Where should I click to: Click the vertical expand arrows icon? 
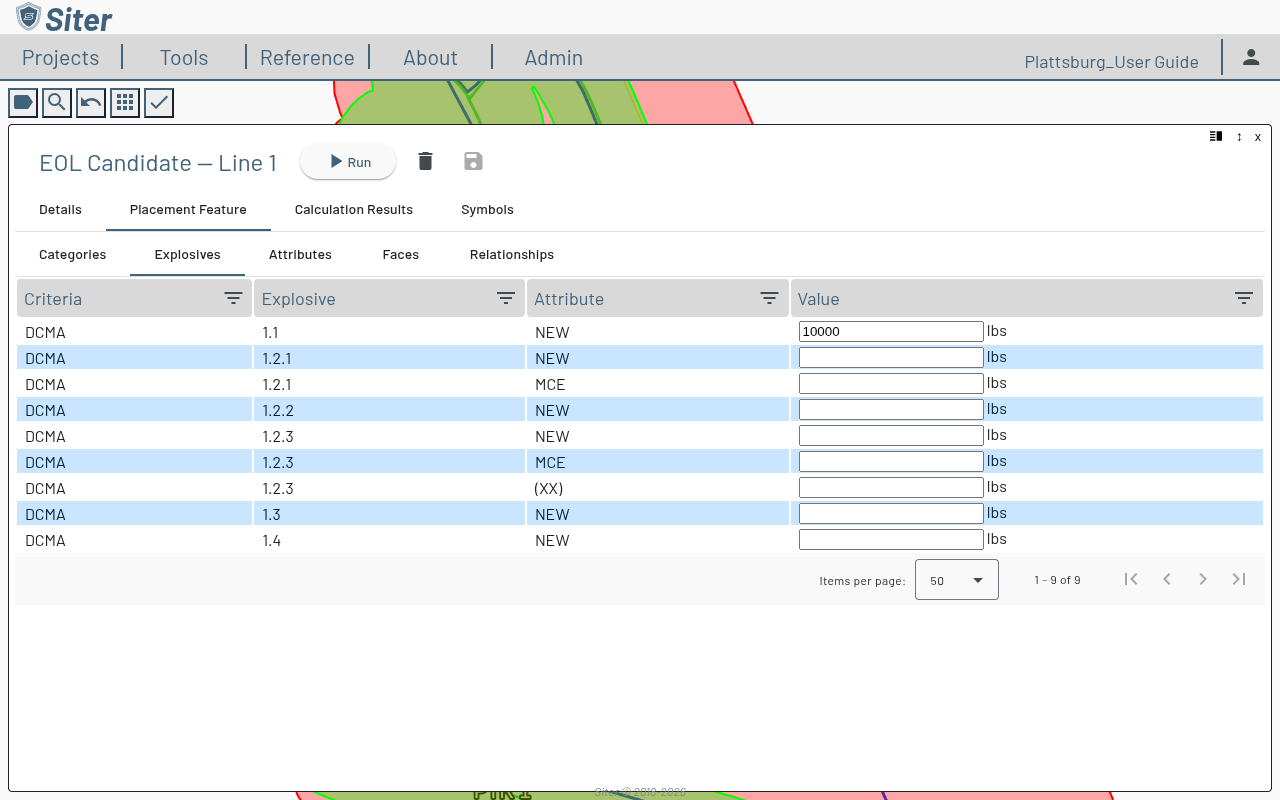pos(1239,136)
